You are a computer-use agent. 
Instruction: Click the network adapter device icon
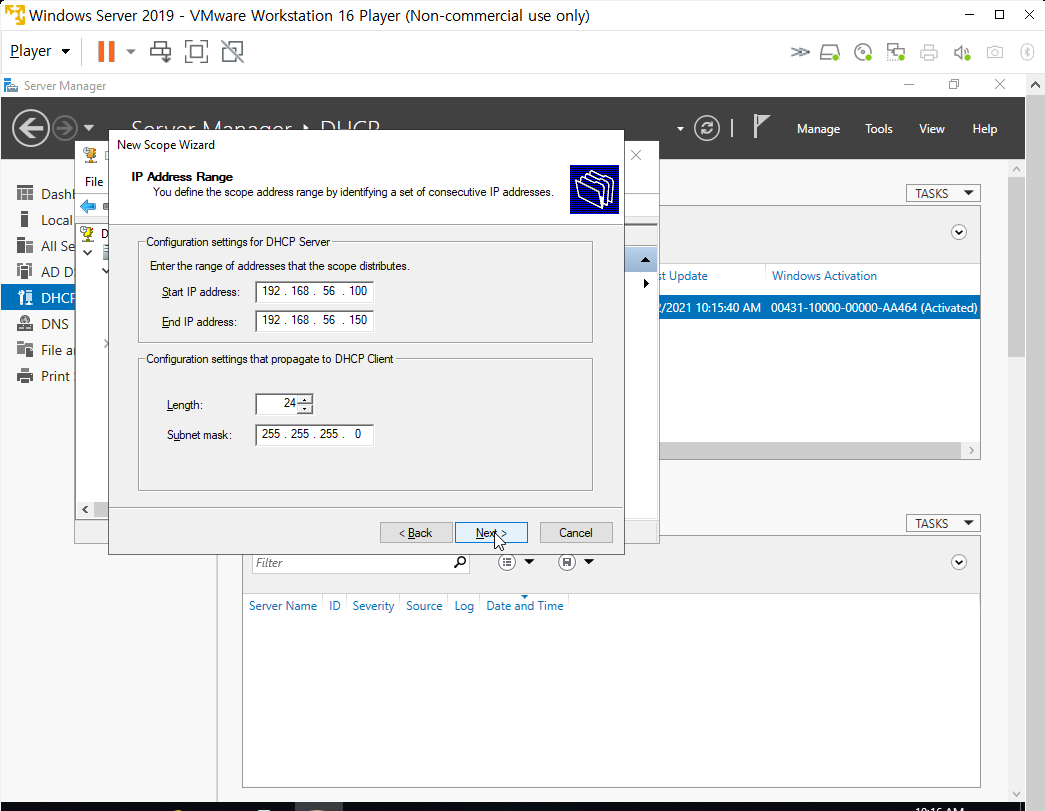(895, 52)
